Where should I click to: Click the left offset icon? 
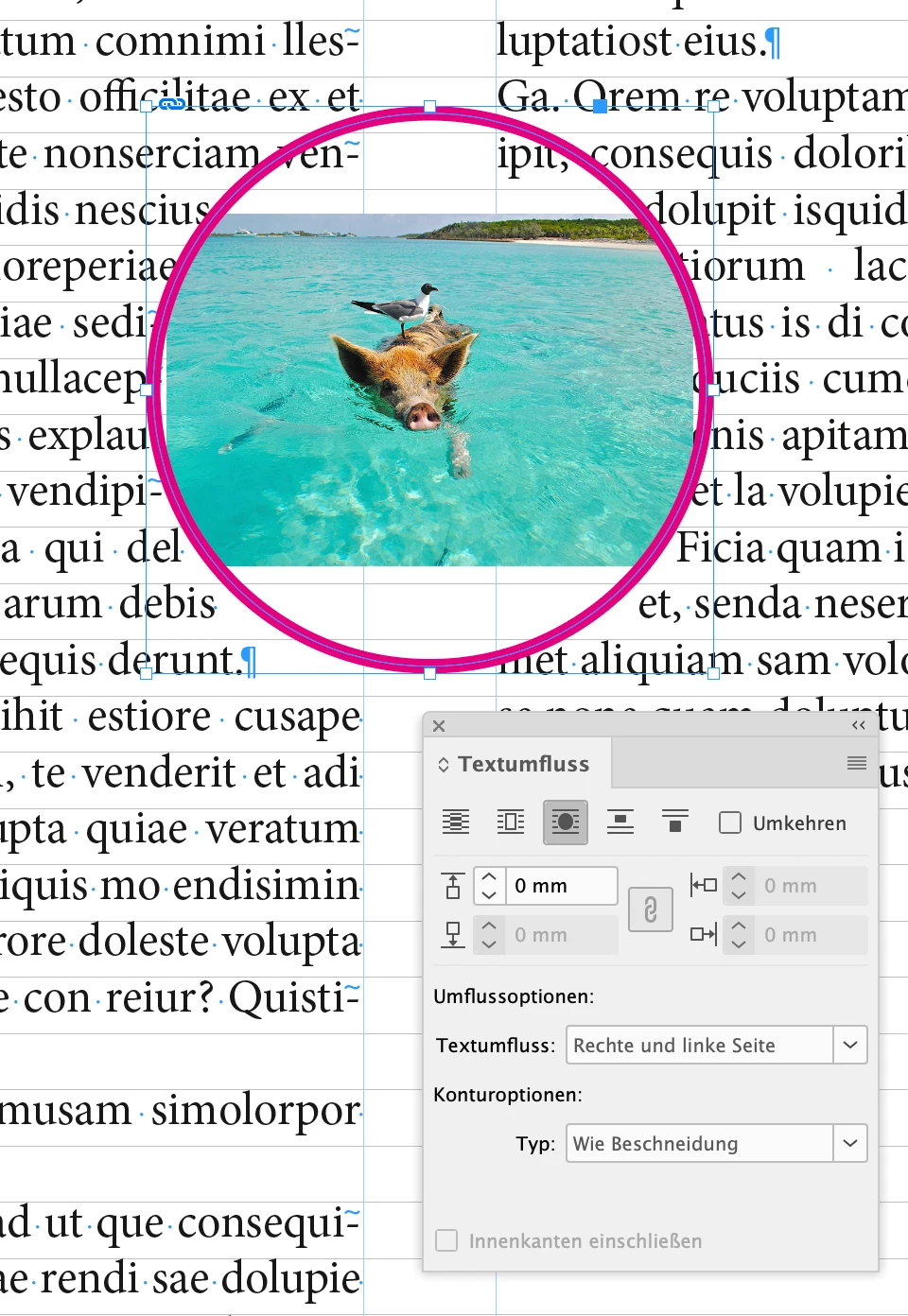[x=703, y=886]
